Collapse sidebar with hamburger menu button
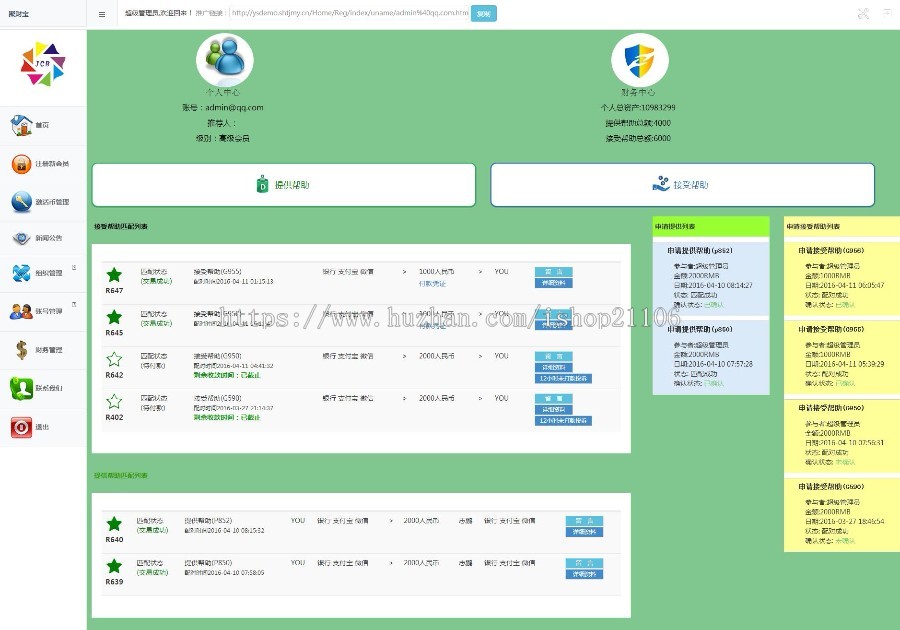Screen dimensions: 900x630 point(102,14)
